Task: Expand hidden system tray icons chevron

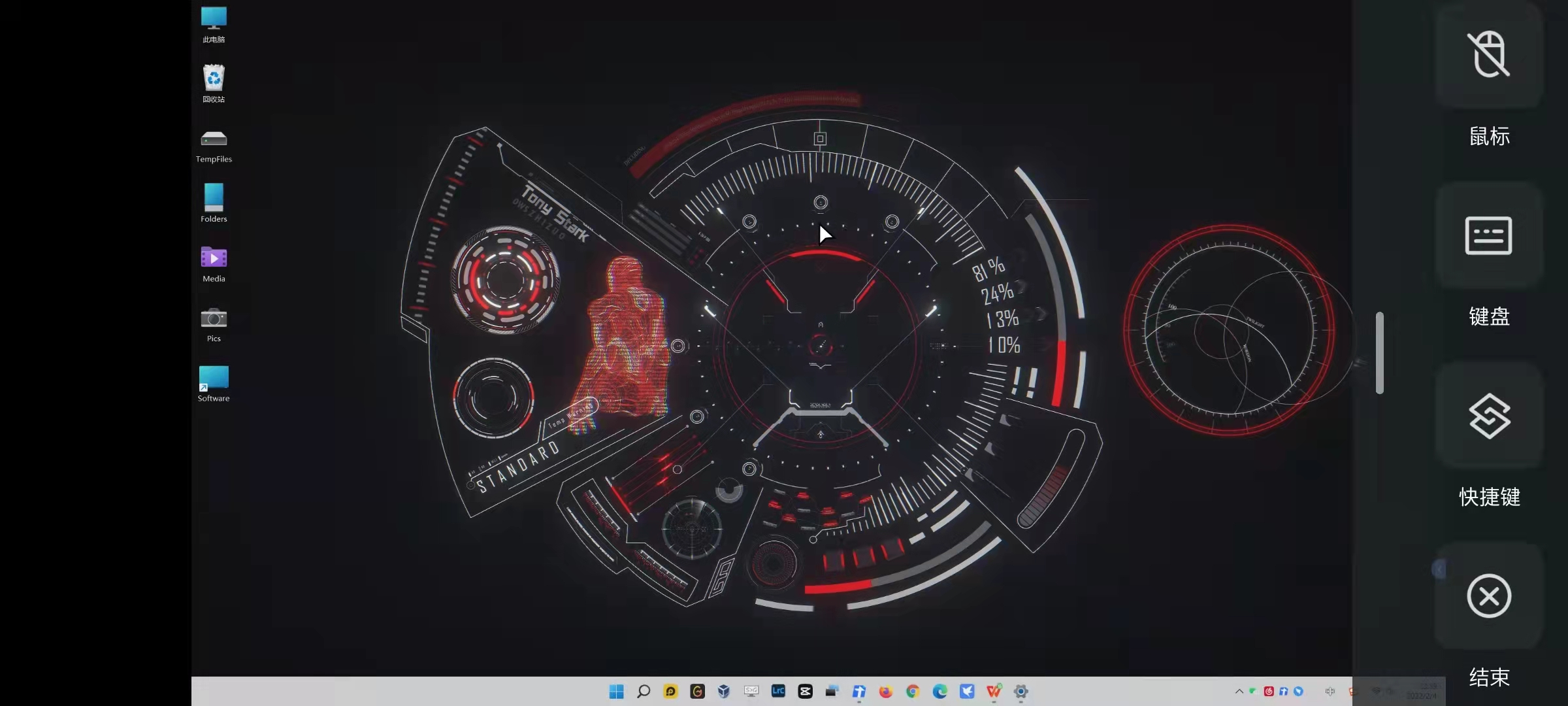Action: pos(1239,692)
